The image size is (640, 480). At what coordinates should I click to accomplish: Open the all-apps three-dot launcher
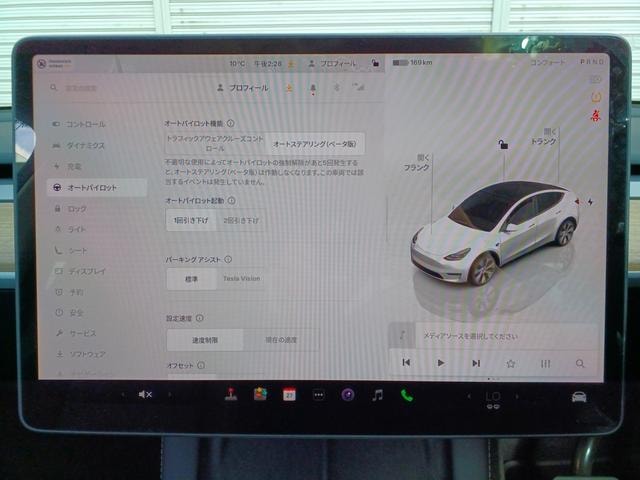click(319, 395)
